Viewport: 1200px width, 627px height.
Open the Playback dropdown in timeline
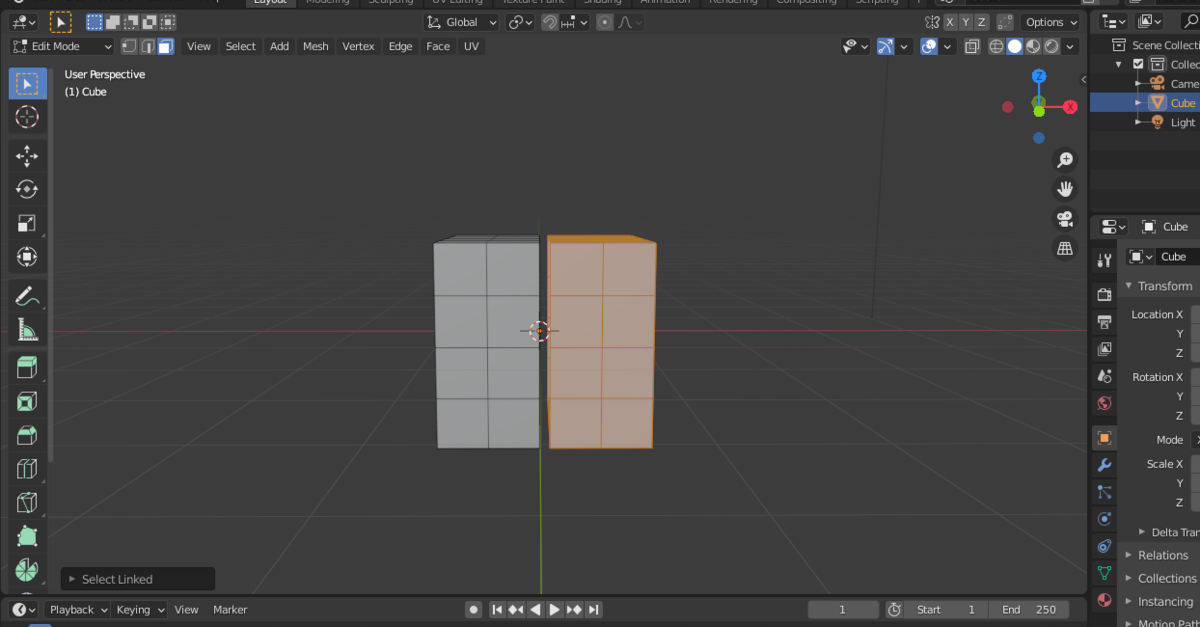pos(78,610)
